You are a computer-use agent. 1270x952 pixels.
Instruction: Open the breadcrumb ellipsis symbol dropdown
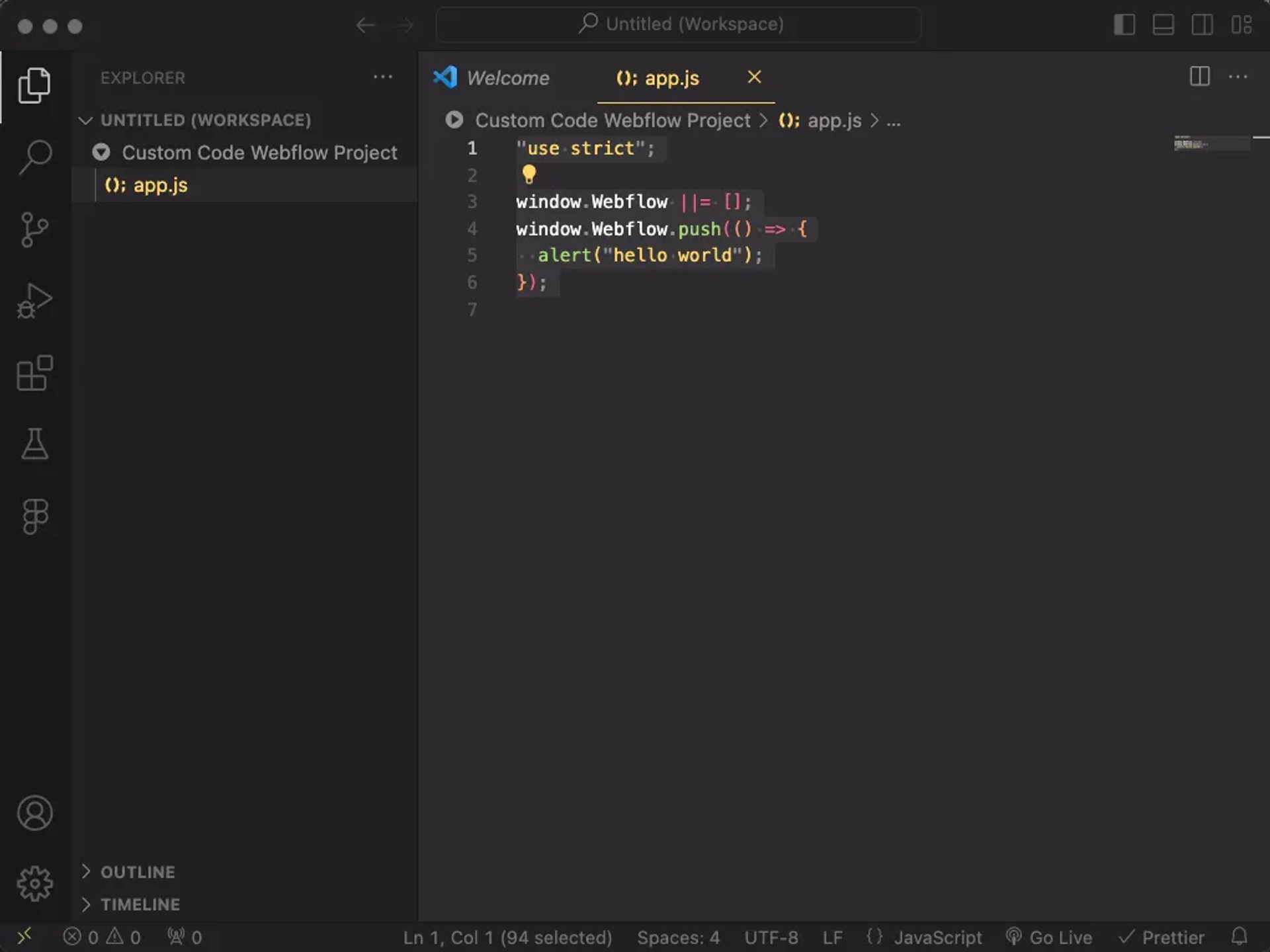click(894, 122)
